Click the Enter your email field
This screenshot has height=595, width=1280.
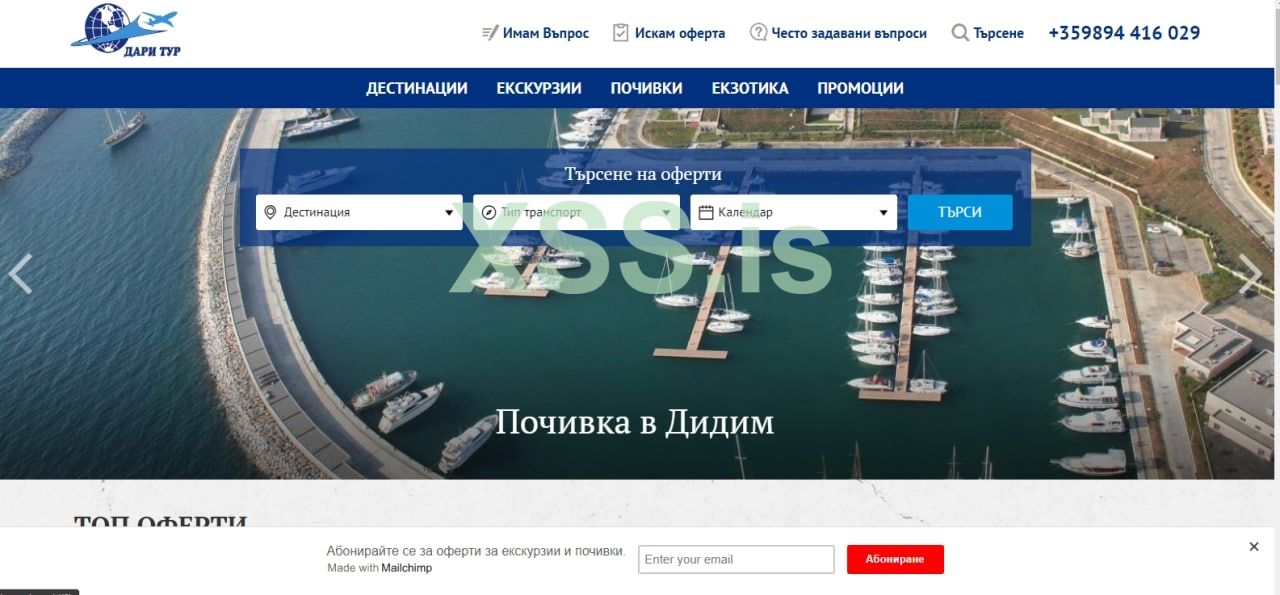click(736, 559)
